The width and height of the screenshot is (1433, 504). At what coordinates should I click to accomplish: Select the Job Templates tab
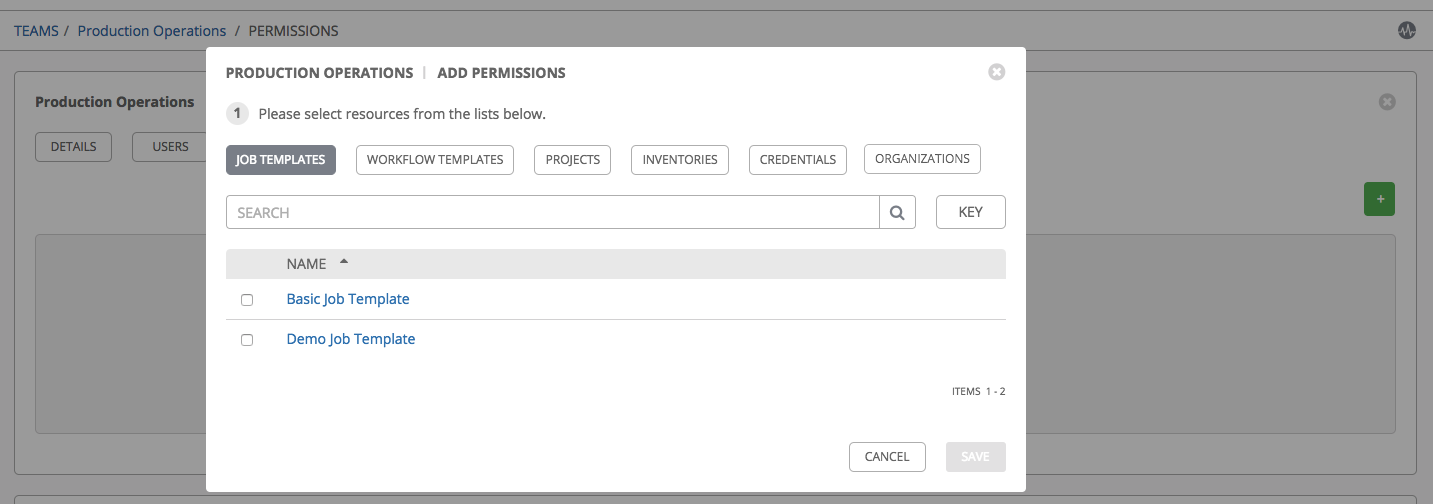[x=280, y=159]
